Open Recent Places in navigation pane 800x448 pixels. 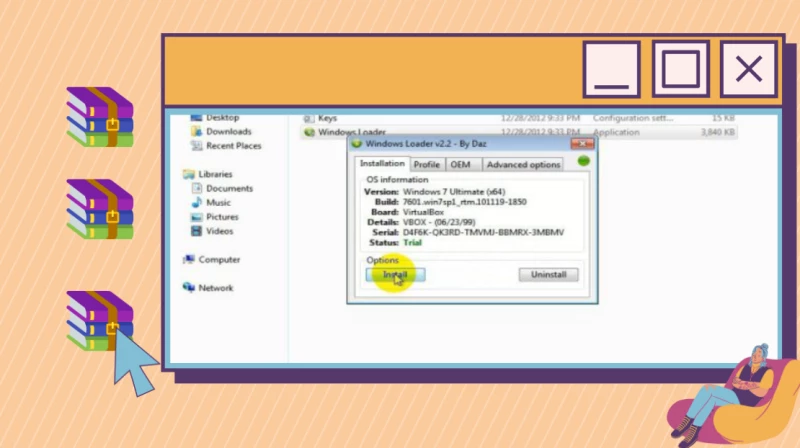pos(233,146)
